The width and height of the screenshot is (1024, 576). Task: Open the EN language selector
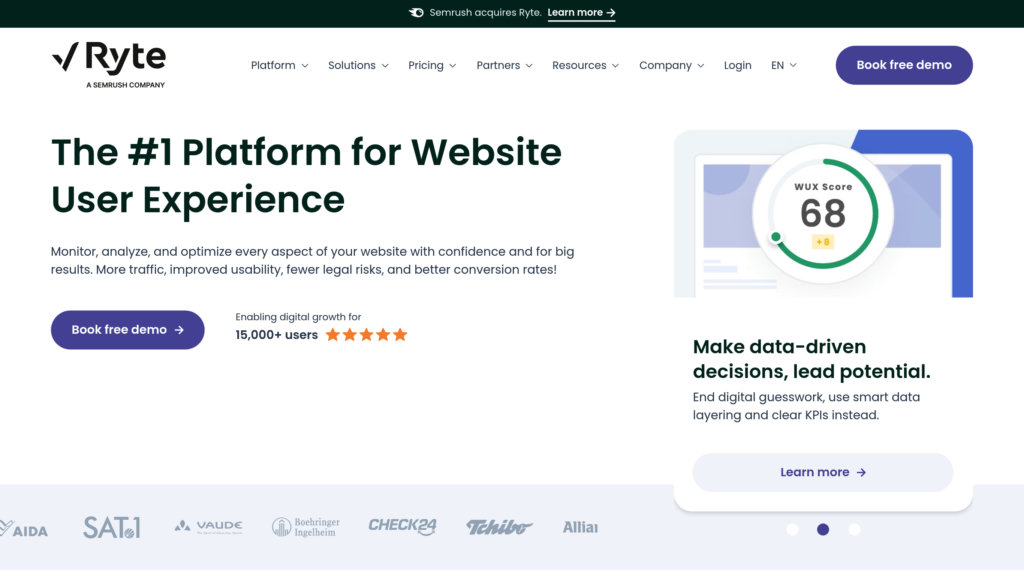tap(784, 65)
